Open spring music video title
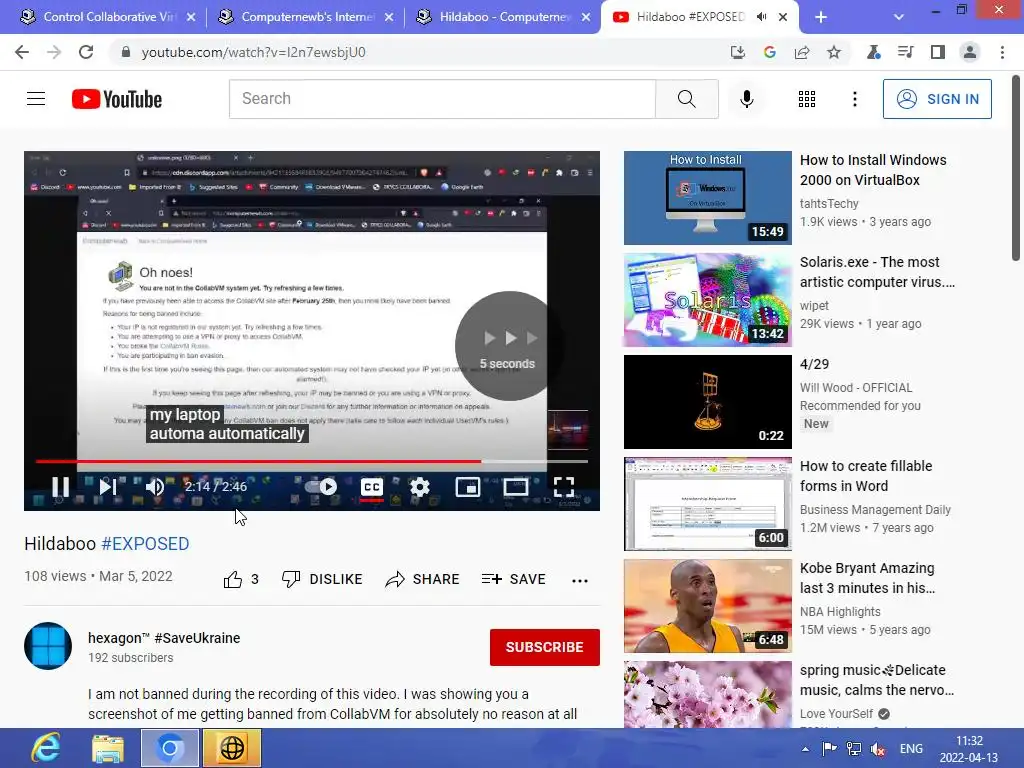 click(x=876, y=680)
